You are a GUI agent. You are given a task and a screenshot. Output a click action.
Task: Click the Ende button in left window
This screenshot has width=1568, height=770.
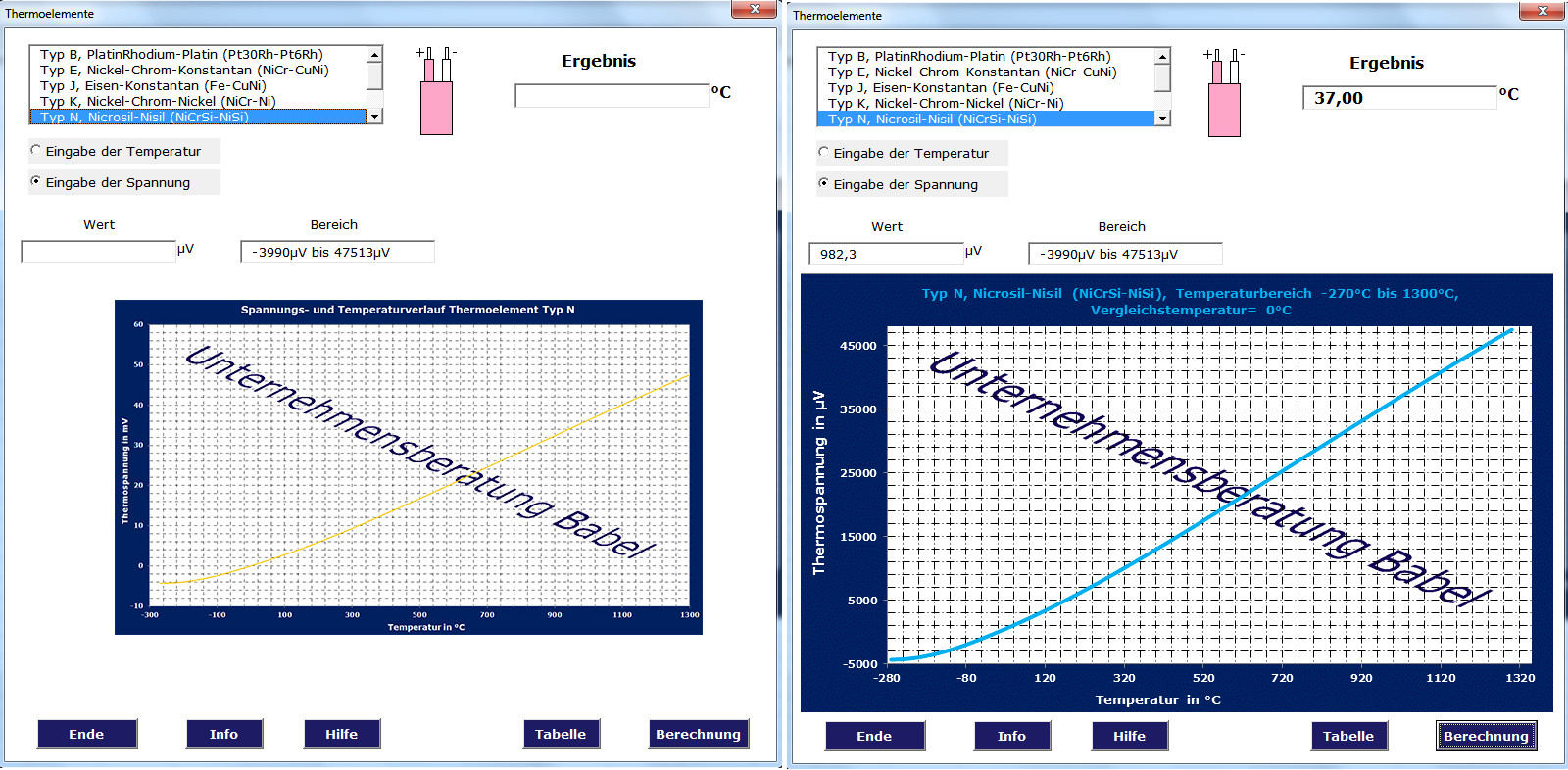(x=87, y=734)
